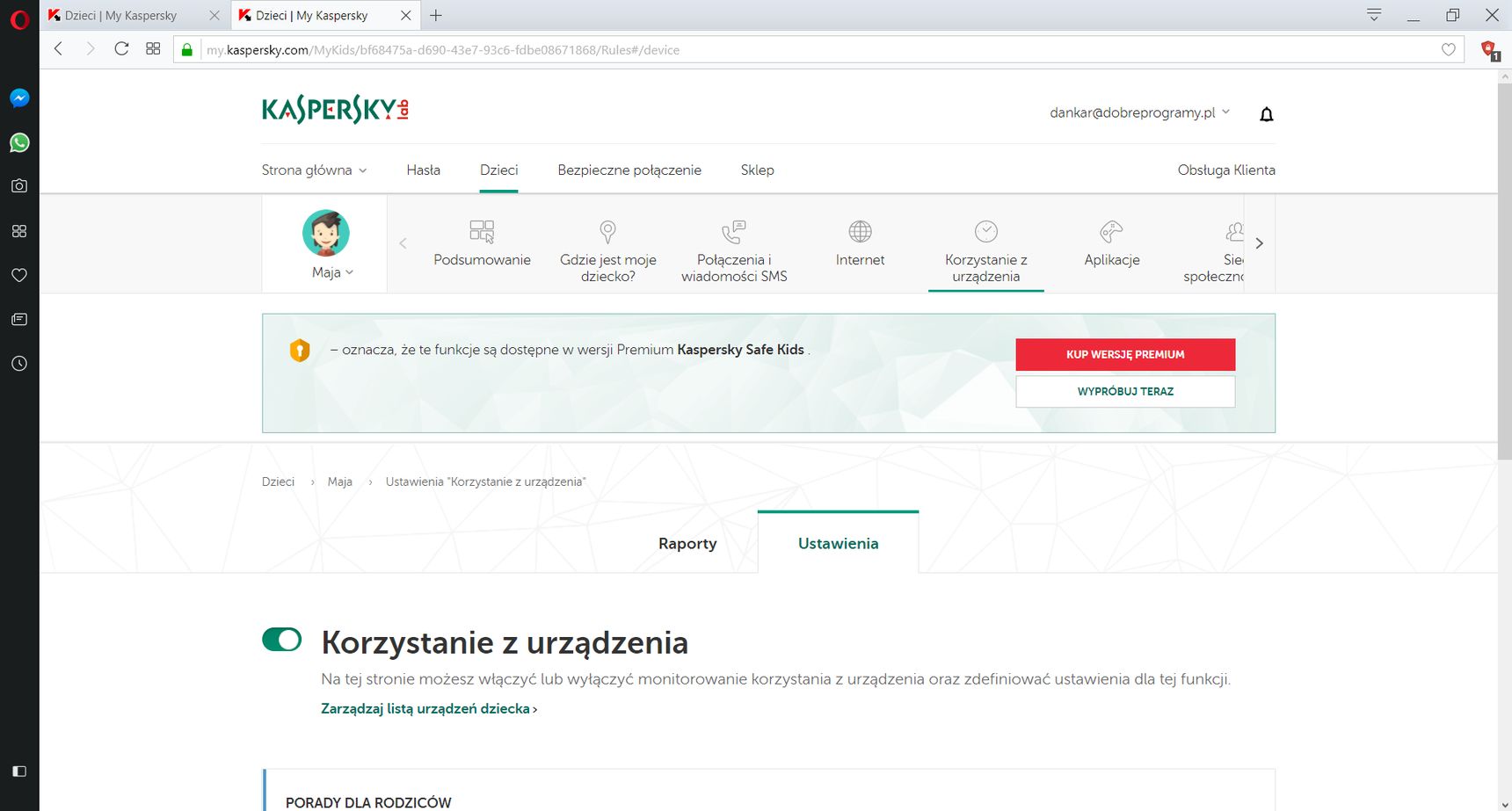Viewport: 1512px width, 811px height.
Task: Click the scrollbar down arrow
Action: [1504, 803]
